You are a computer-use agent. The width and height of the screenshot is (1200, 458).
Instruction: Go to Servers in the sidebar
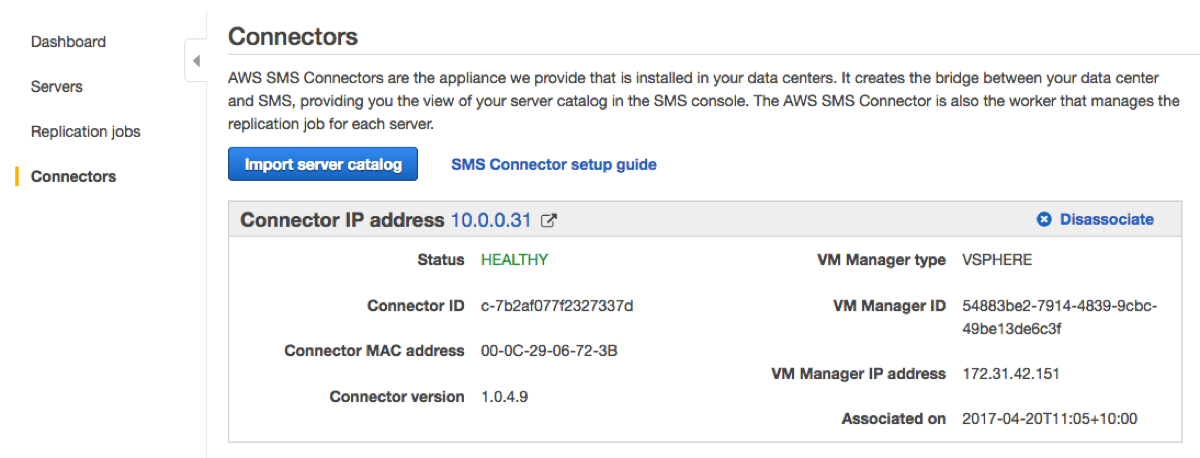pos(57,87)
